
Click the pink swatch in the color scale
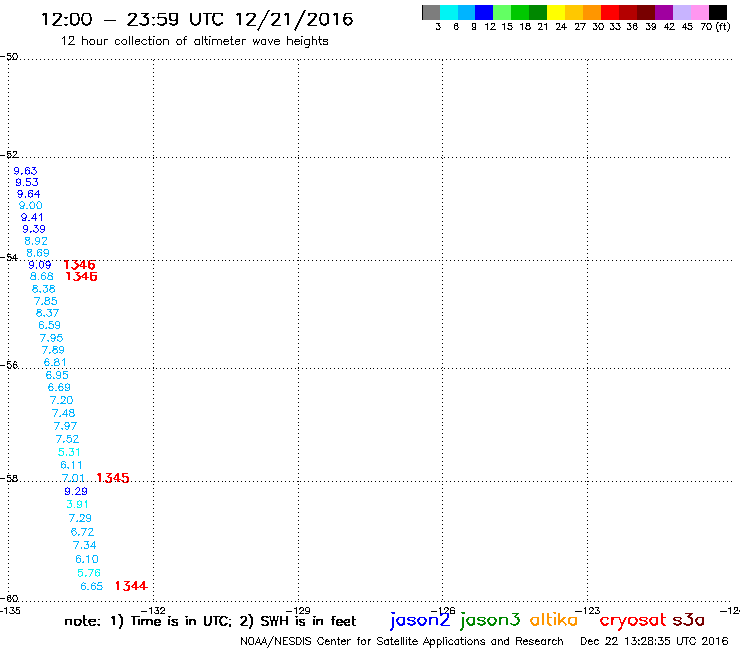pyautogui.click(x=700, y=12)
